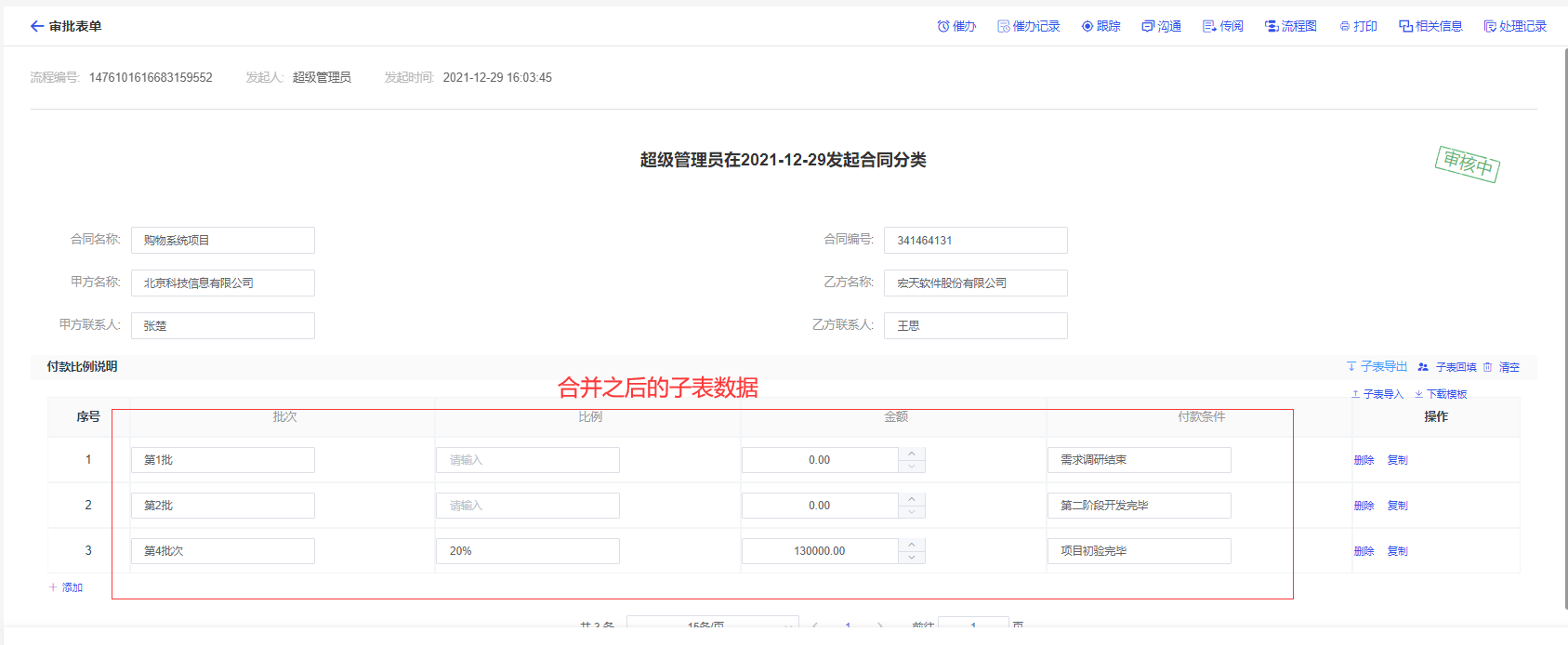Click the 催办 alarm clock icon
The image size is (1568, 645).
943,26
